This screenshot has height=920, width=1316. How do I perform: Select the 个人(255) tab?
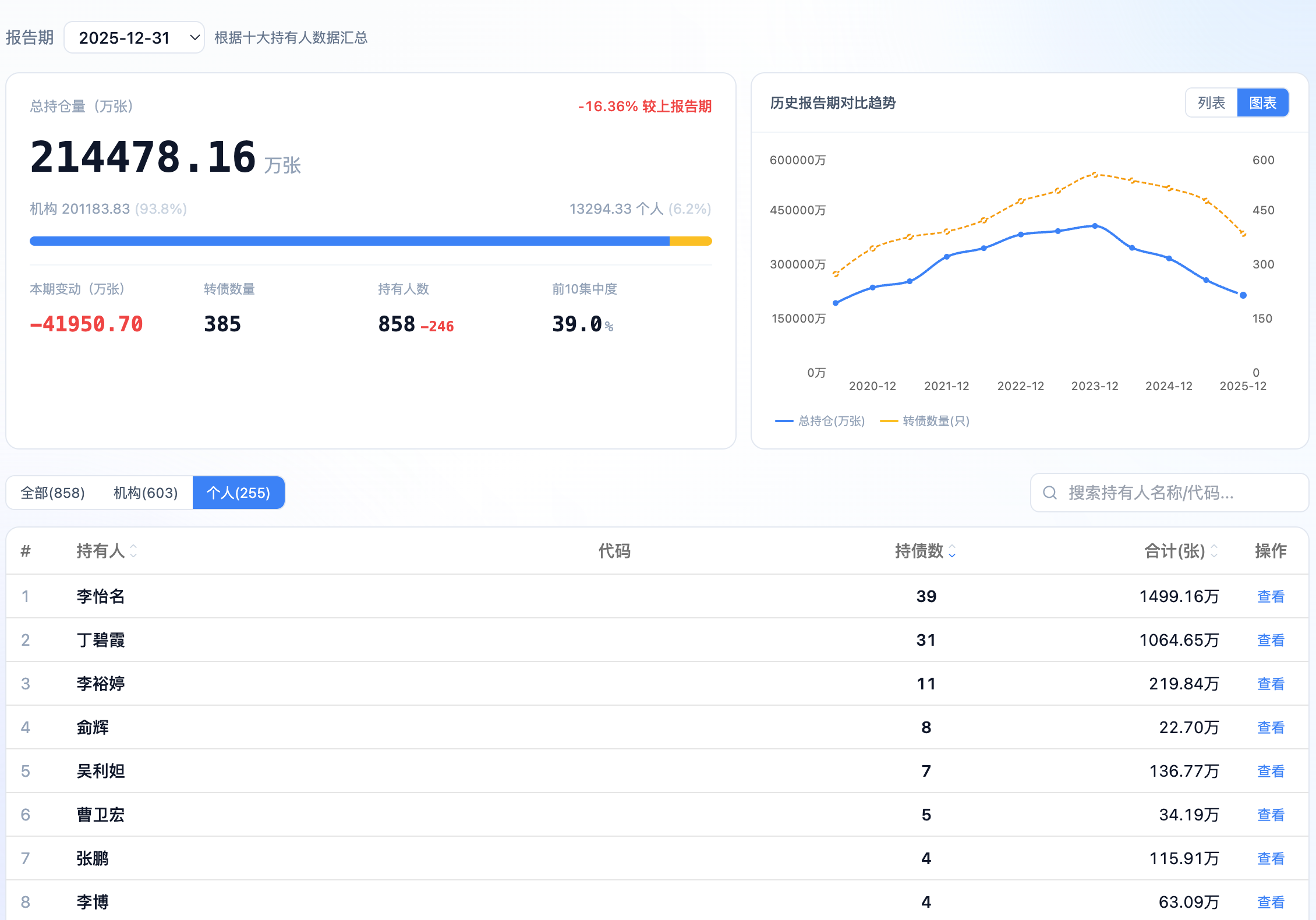[x=239, y=493]
